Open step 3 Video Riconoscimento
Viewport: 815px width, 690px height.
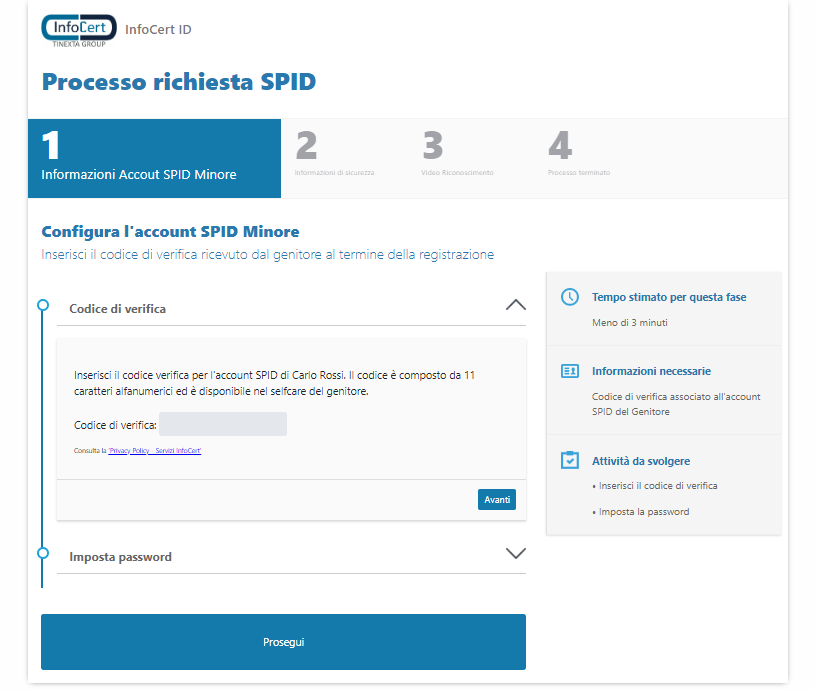coord(457,158)
